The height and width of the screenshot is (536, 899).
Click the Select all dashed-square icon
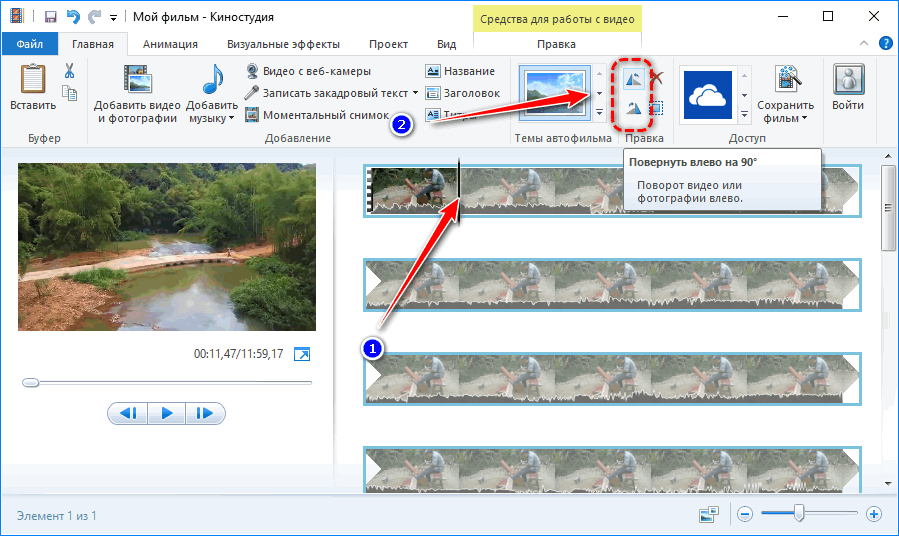click(656, 107)
